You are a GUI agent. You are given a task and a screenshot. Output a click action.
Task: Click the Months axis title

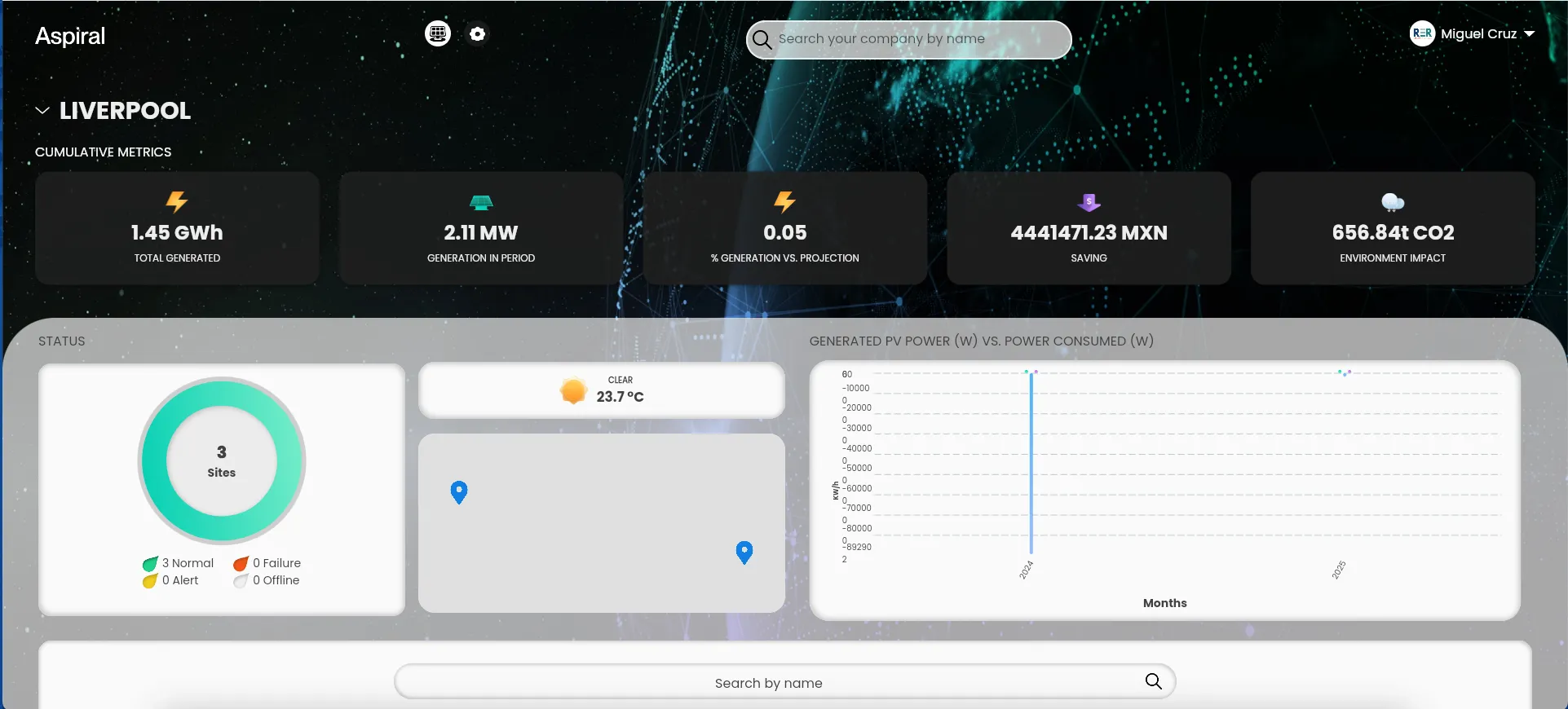pyautogui.click(x=1164, y=603)
